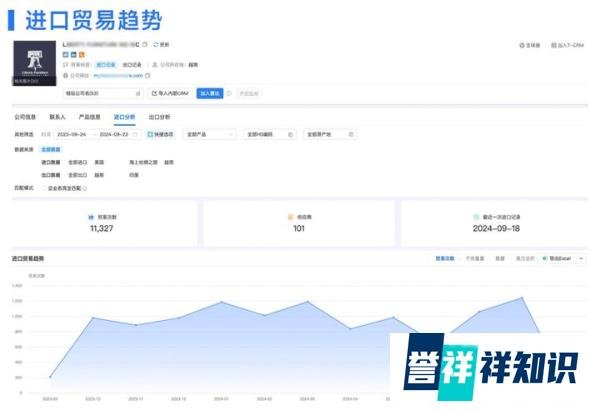
Task: Select the 出口记录 tag
Action: click(132, 65)
